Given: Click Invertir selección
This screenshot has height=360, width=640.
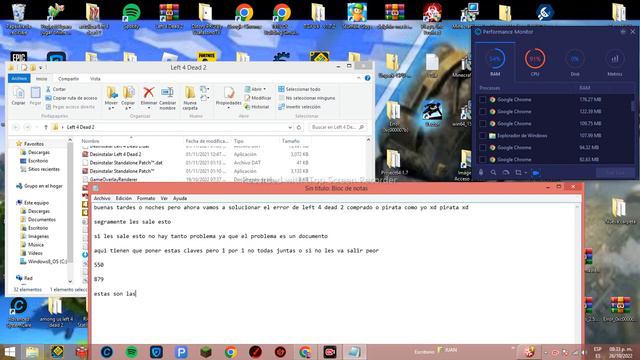Looking at the screenshot, I should pyautogui.click(x=299, y=107).
